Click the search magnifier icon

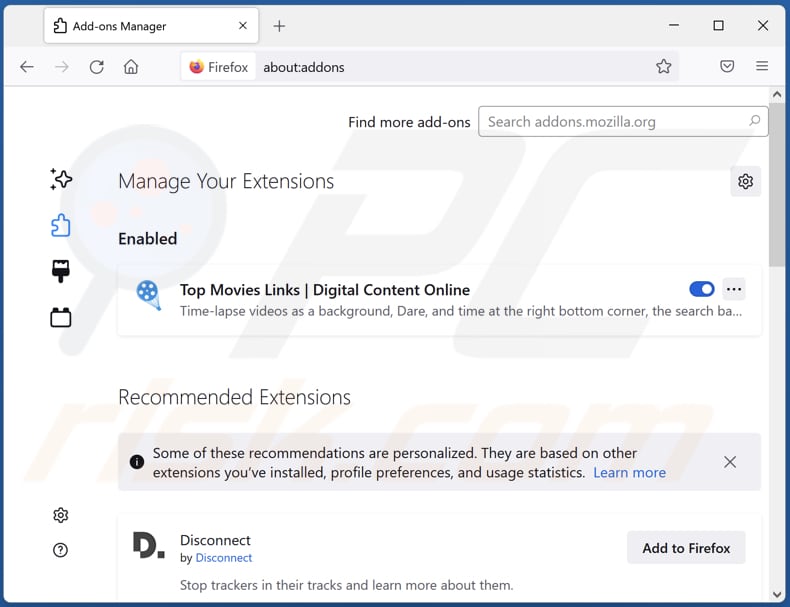754,120
